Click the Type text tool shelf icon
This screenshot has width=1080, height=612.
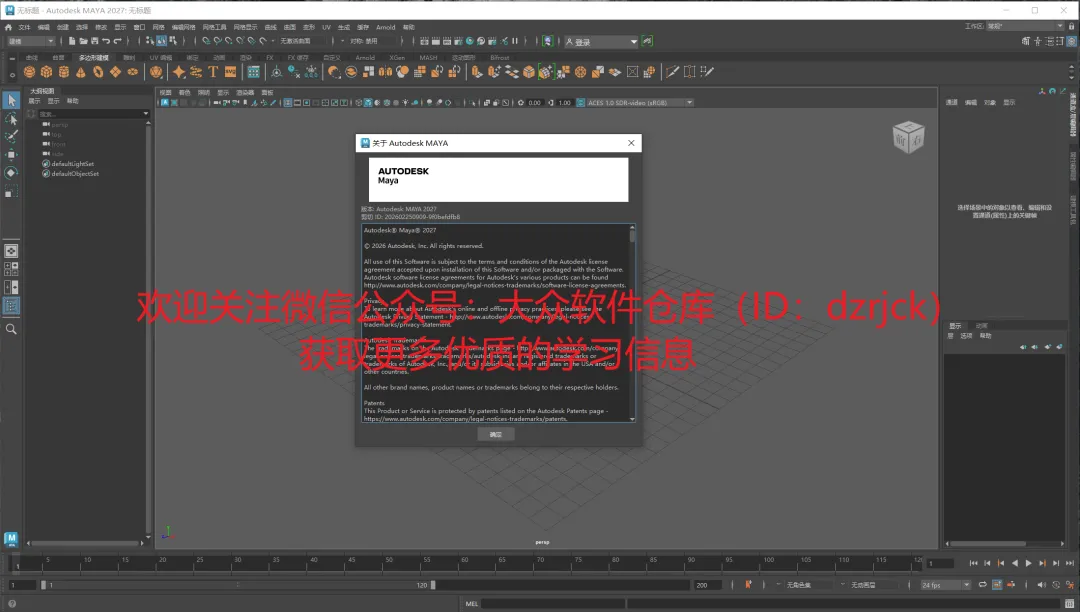[x=213, y=72]
